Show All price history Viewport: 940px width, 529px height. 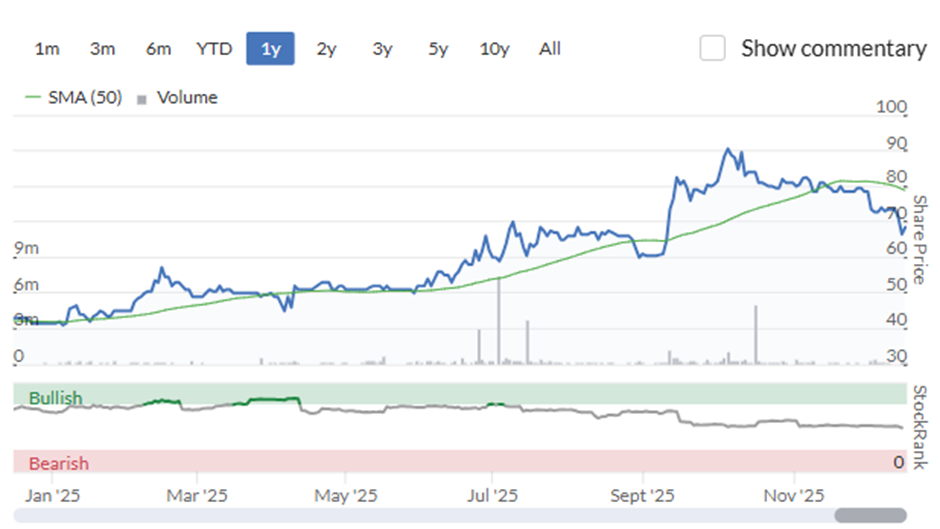coord(550,49)
